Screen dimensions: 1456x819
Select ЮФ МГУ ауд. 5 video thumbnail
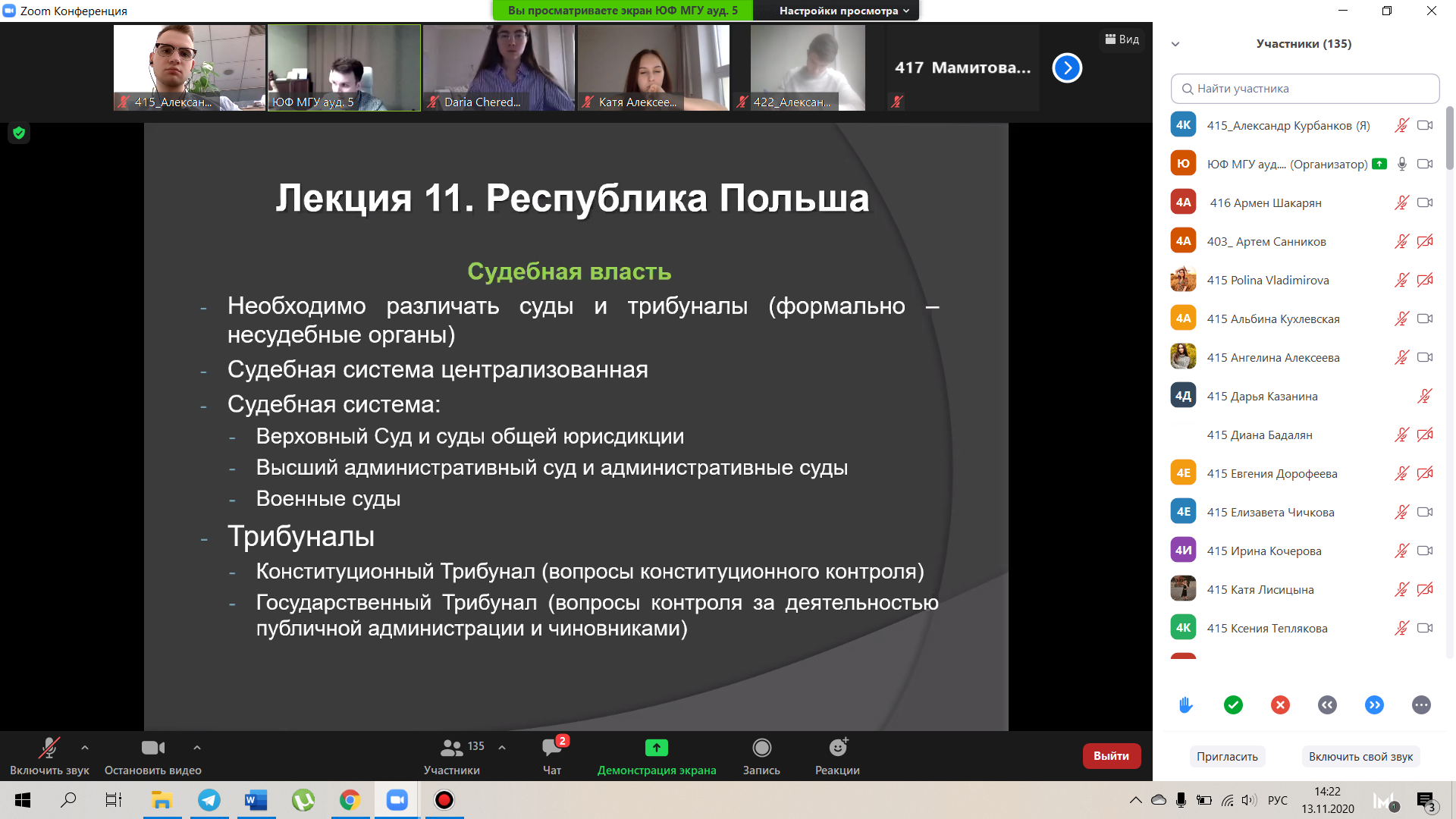click(x=344, y=68)
